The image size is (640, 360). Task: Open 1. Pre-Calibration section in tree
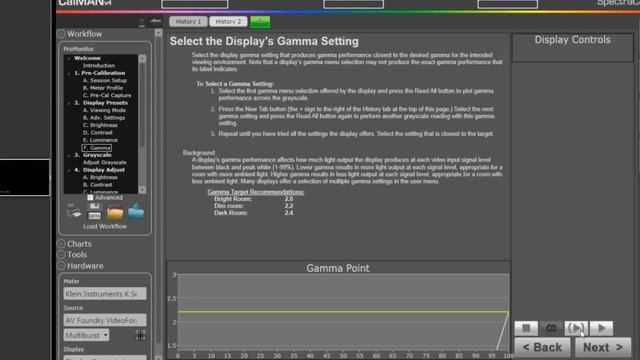100,73
